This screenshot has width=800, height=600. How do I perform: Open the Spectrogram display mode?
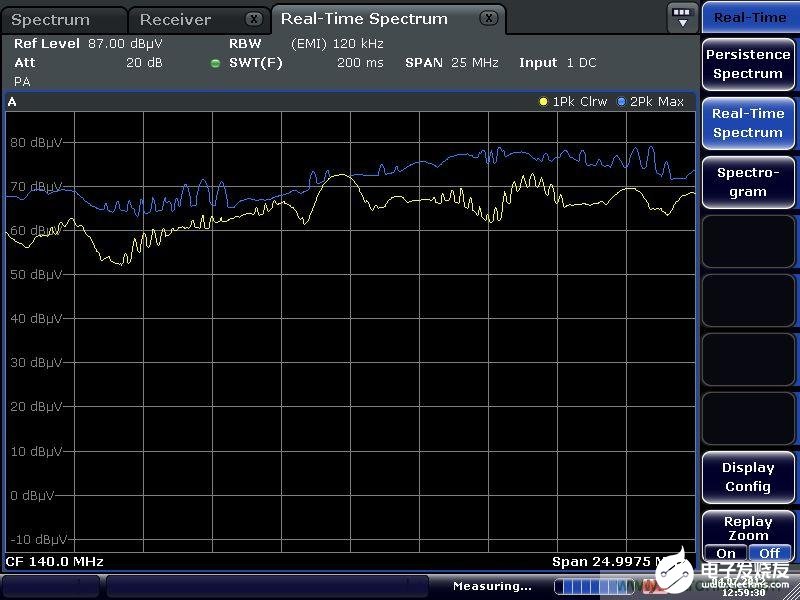point(747,182)
